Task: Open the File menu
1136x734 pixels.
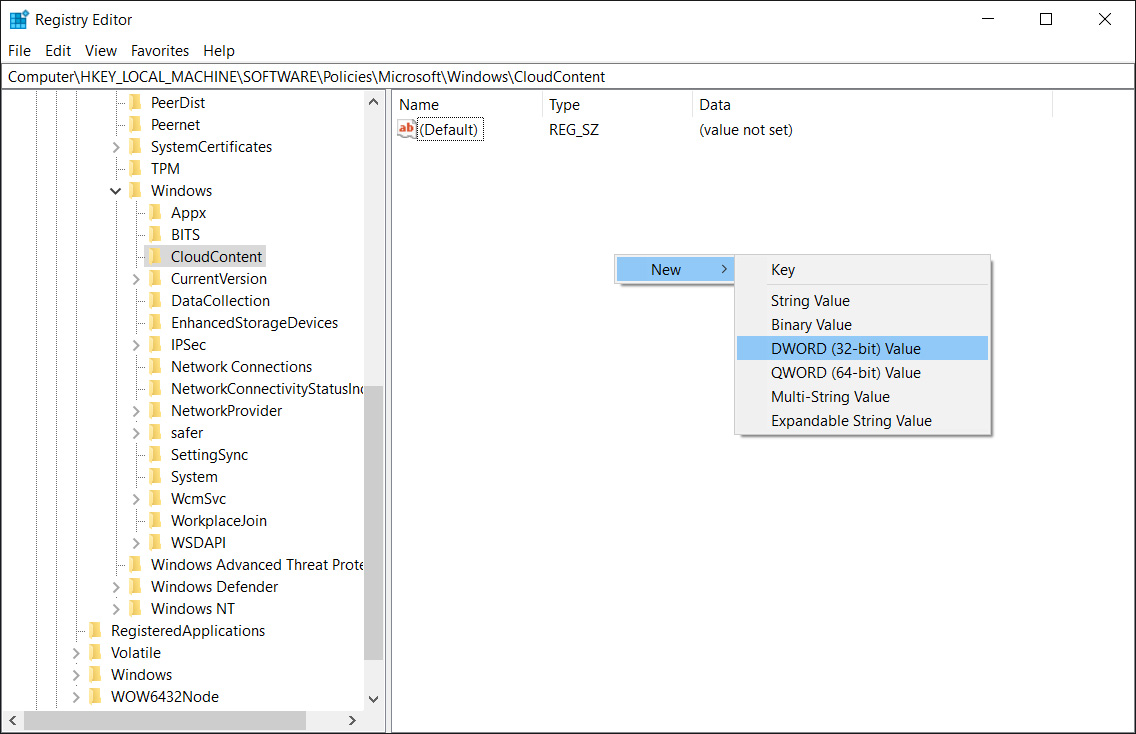Action: tap(20, 51)
